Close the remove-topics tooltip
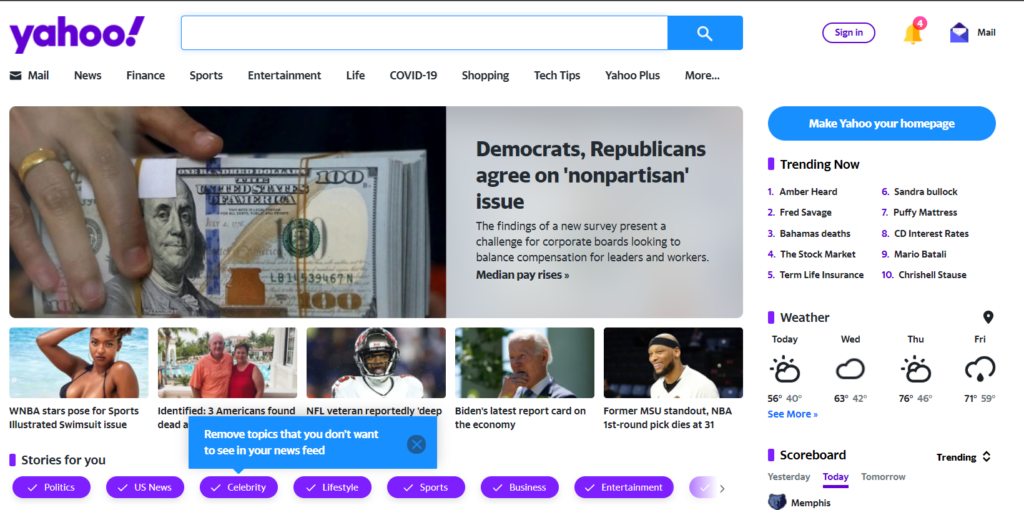Screen dimensions: 1024x510 tap(416, 444)
